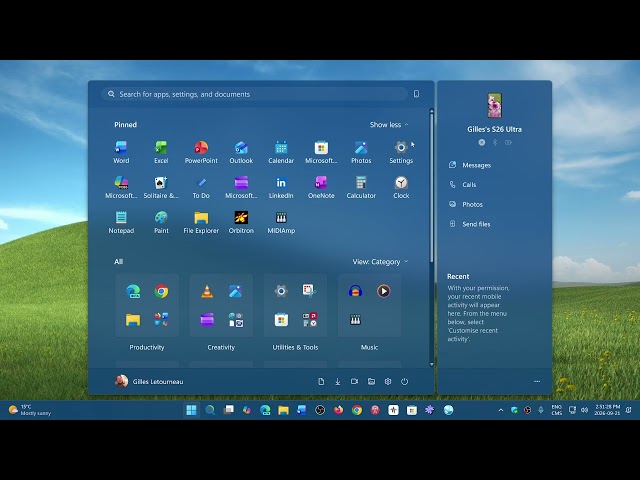Image resolution: width=640 pixels, height=480 pixels.
Task: Open Settings gear in the Start footer
Action: 388,381
